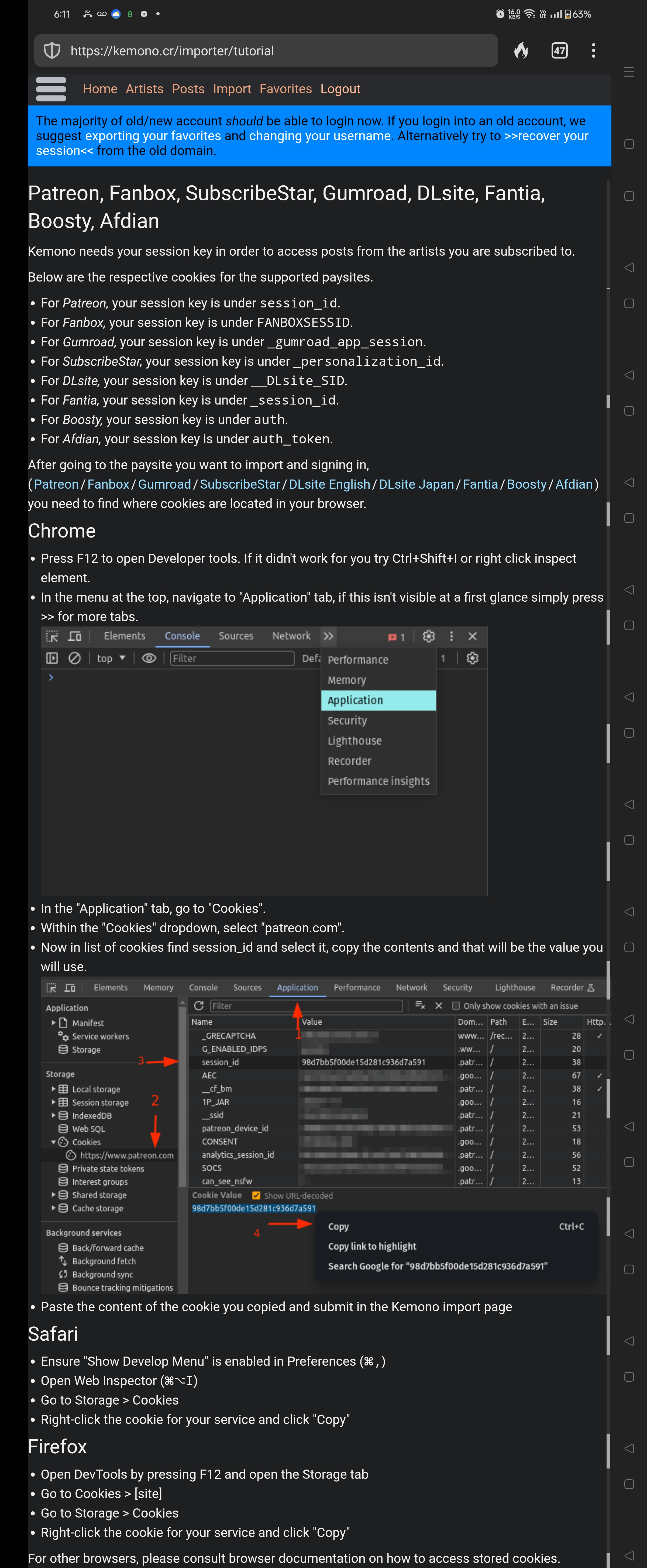Tap the tracking protection shield icon

pos(52,50)
